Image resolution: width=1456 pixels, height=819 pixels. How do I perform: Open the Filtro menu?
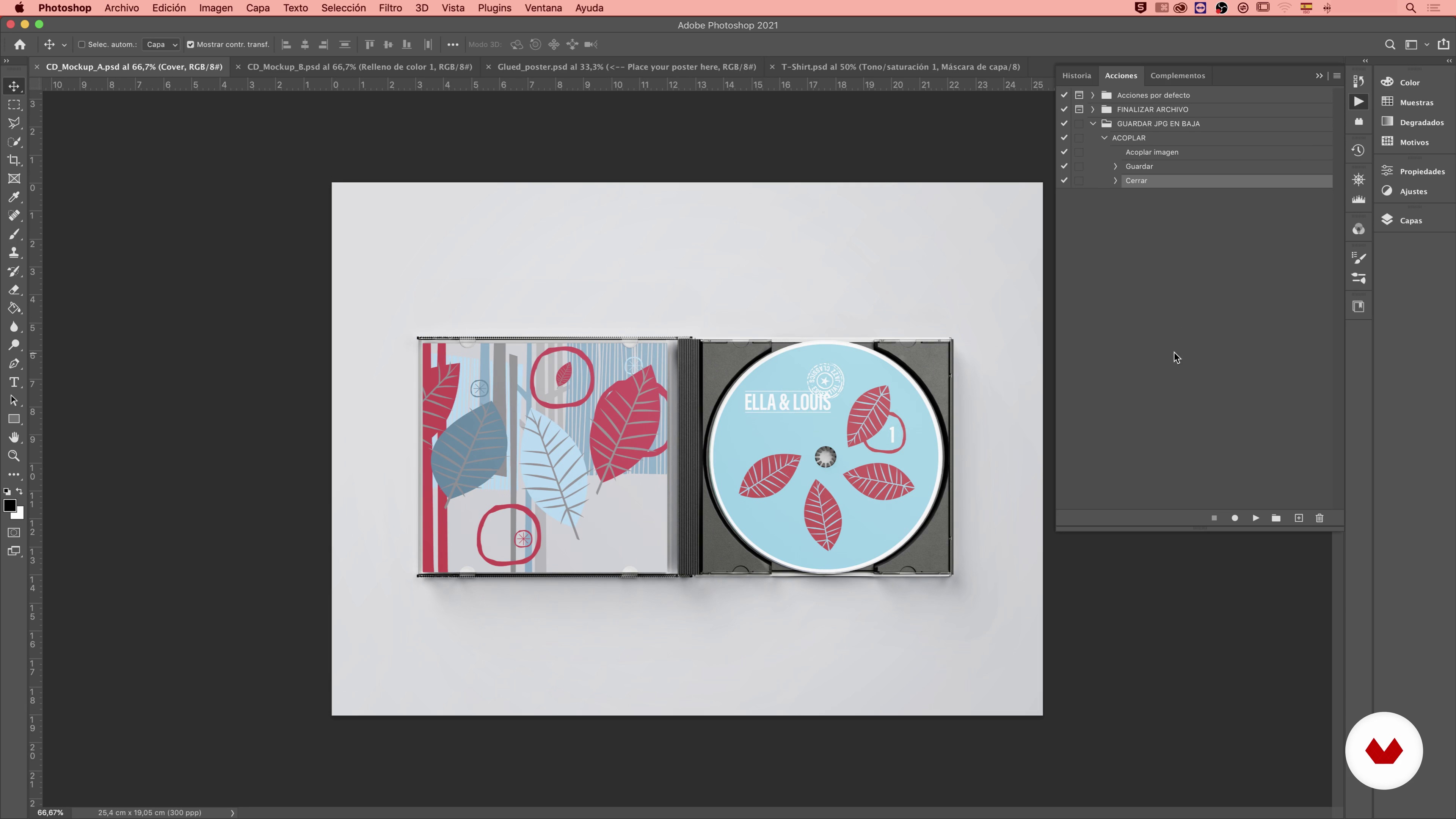[x=390, y=8]
